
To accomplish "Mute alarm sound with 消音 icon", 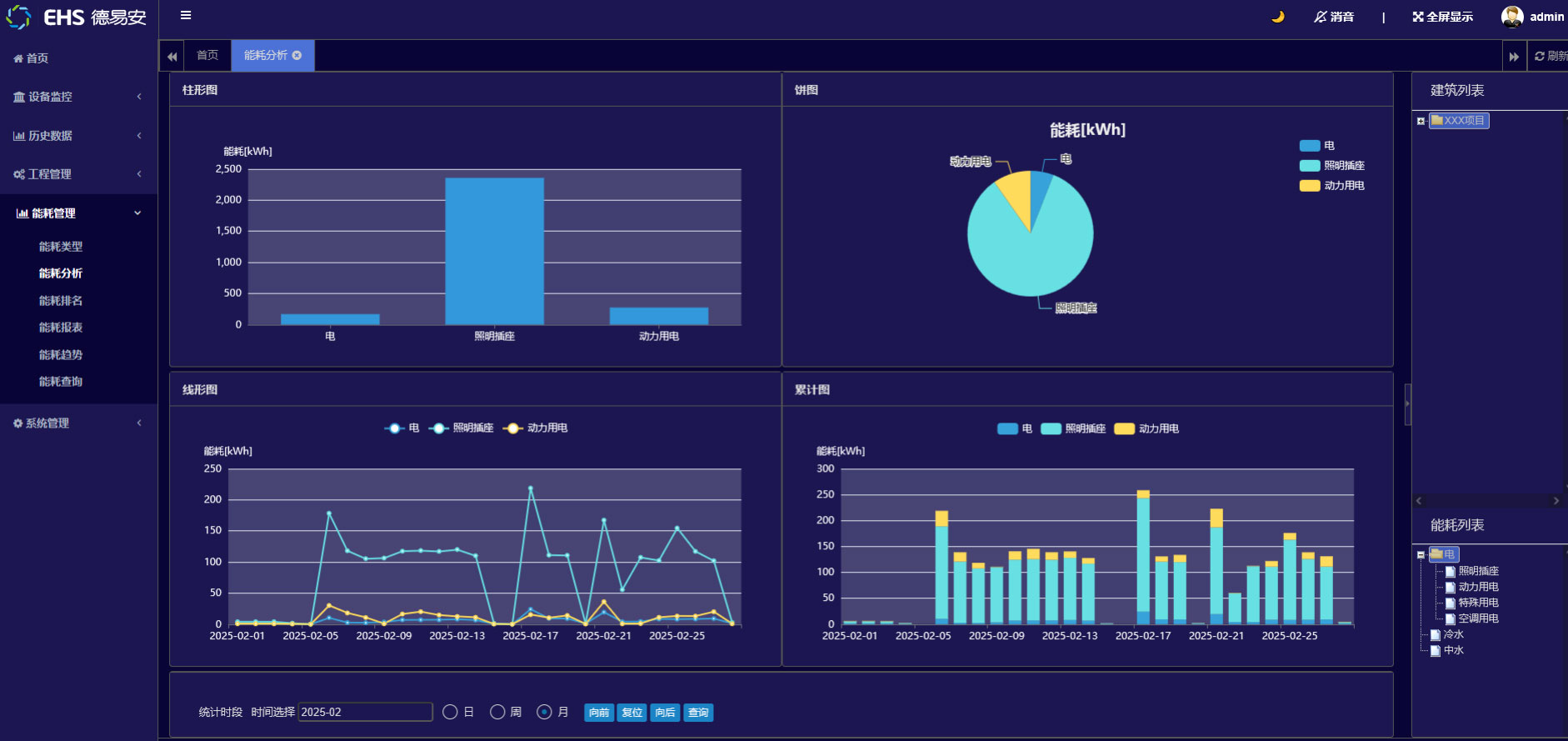I will pyautogui.click(x=1333, y=17).
